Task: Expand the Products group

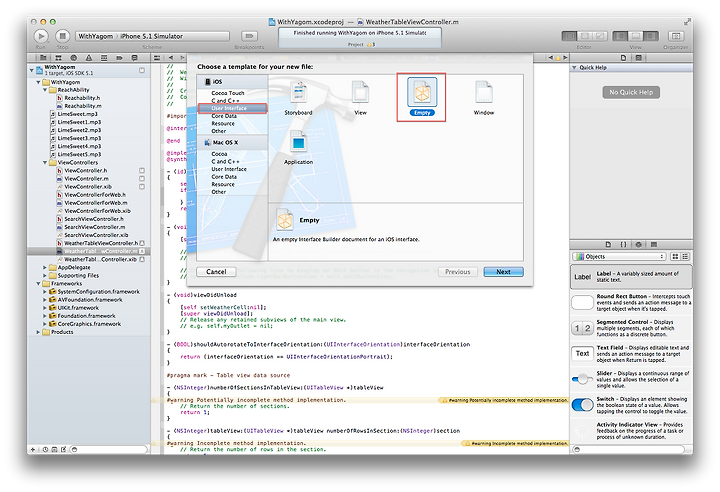Action: coord(38,332)
